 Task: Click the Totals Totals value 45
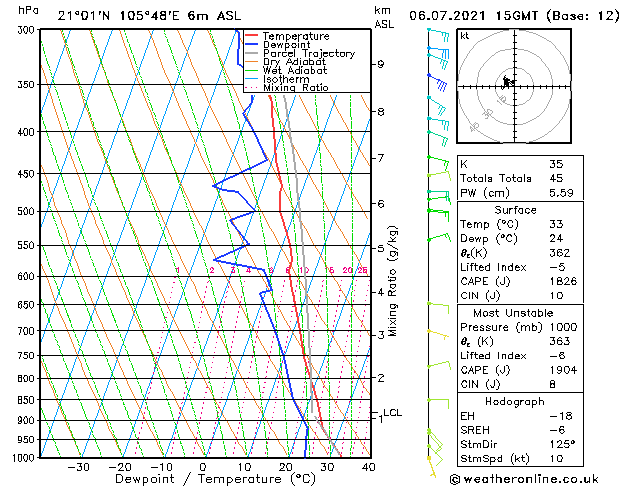tap(556, 178)
